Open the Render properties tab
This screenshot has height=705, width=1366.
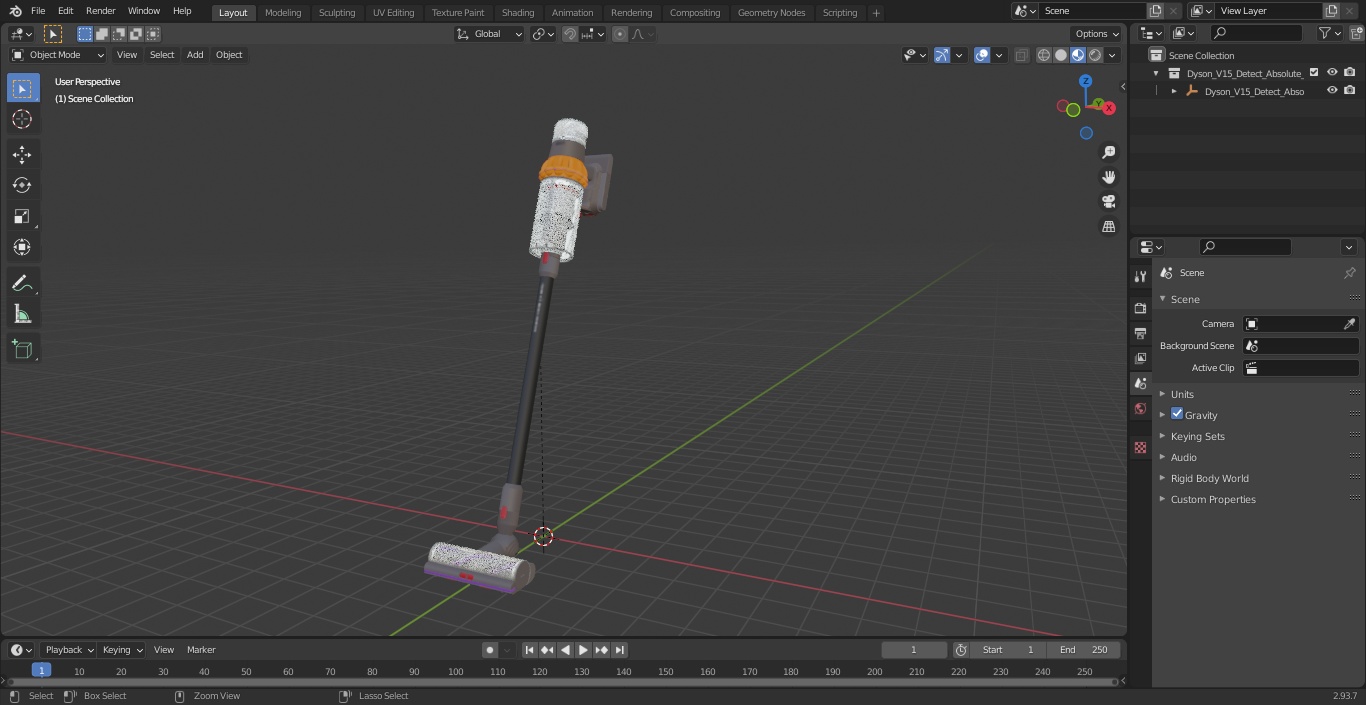click(1140, 308)
